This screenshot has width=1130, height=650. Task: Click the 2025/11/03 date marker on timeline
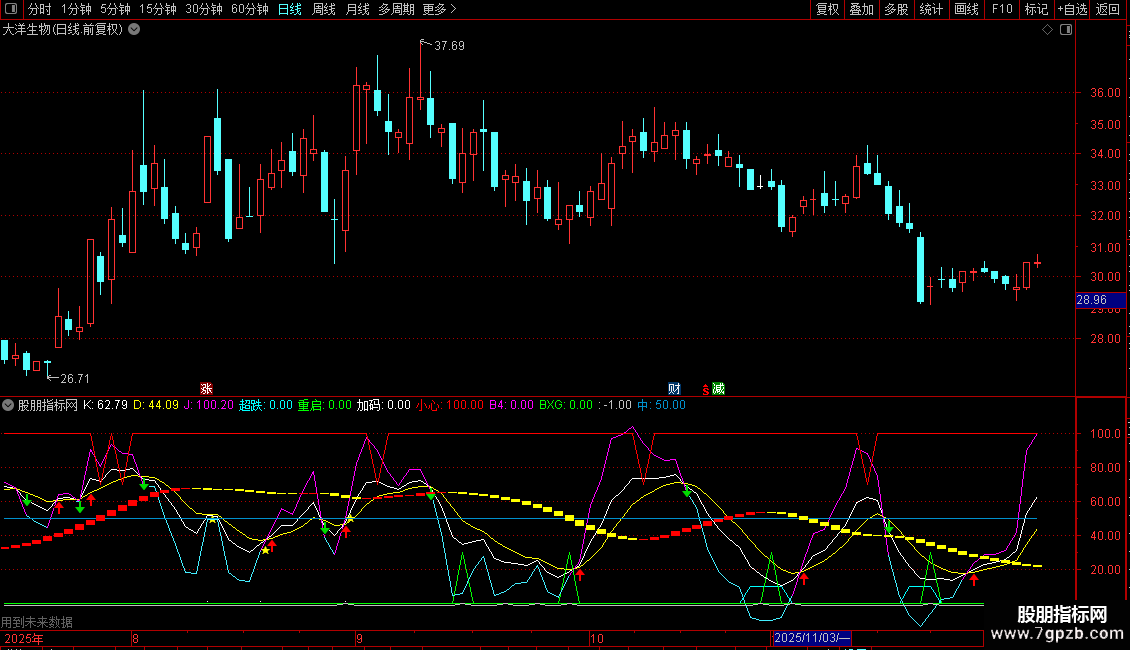click(x=811, y=638)
